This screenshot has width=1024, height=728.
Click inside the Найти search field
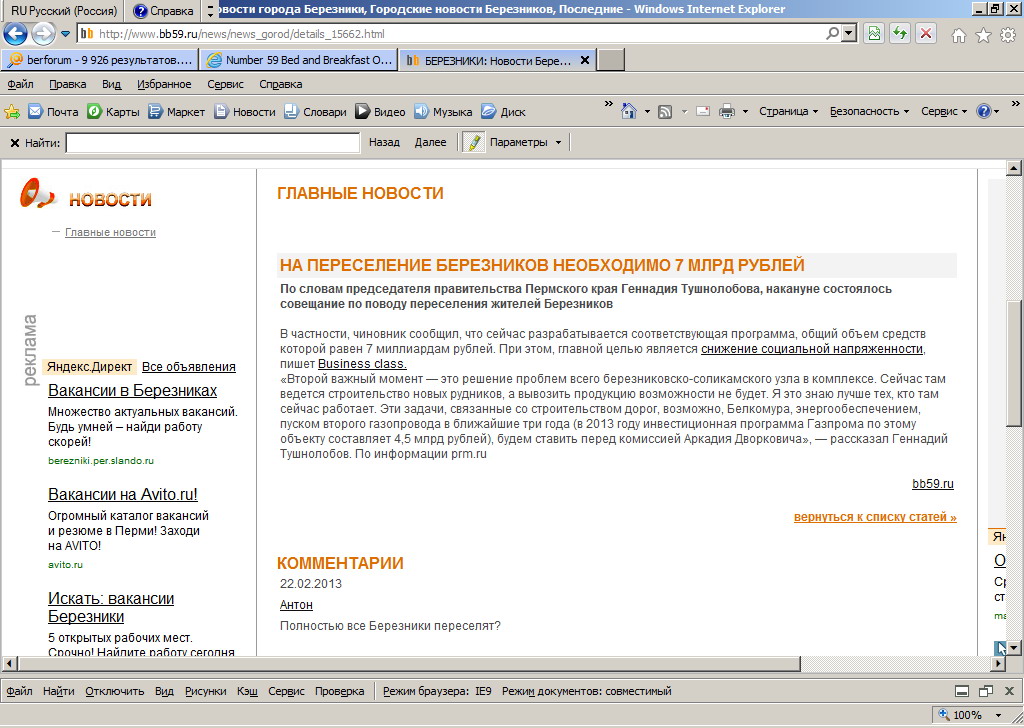[x=212, y=143]
